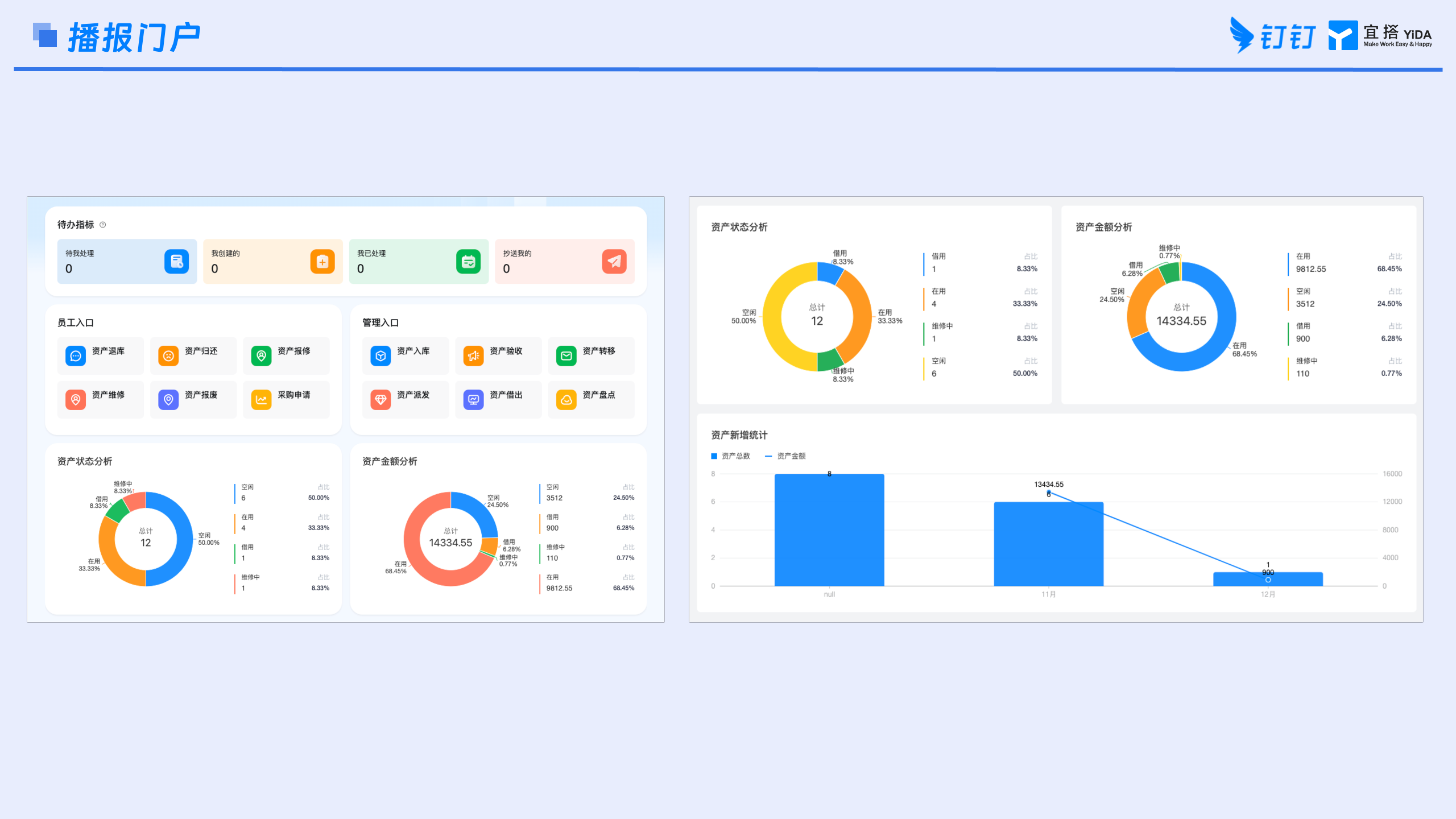
Task: Click the 资产借出 monitor icon
Action: (473, 400)
